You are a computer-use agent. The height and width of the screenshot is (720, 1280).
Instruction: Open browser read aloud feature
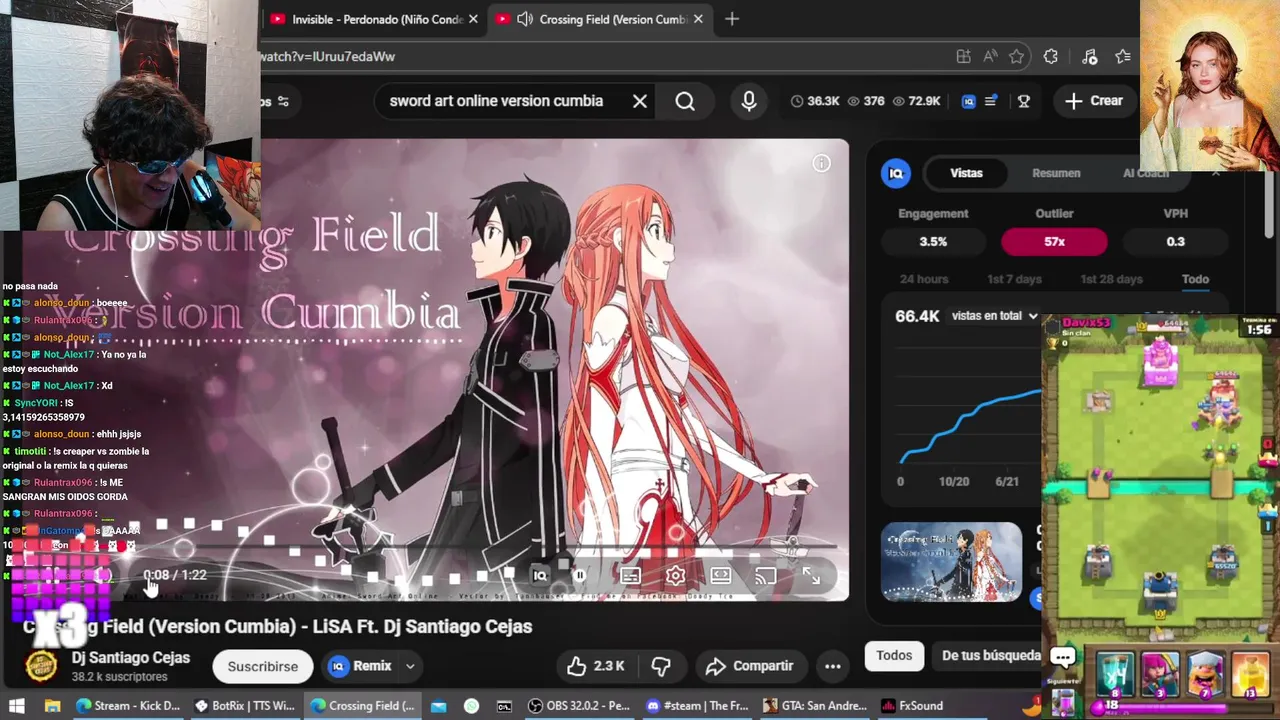(990, 57)
